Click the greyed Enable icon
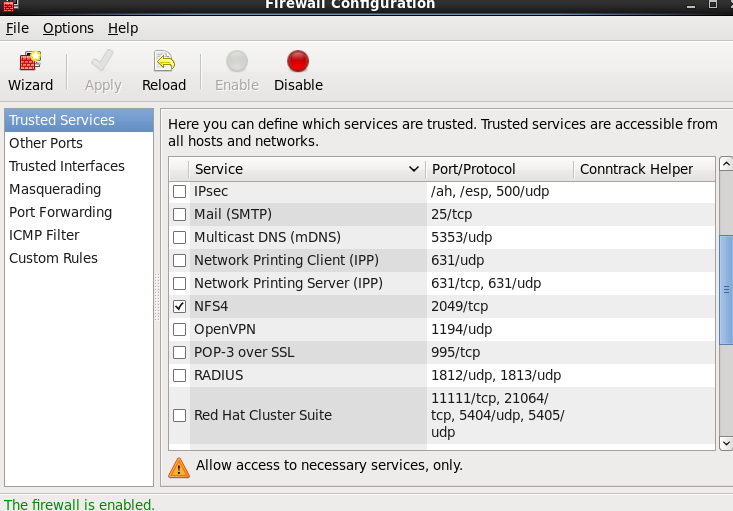This screenshot has width=733, height=511. [237, 62]
